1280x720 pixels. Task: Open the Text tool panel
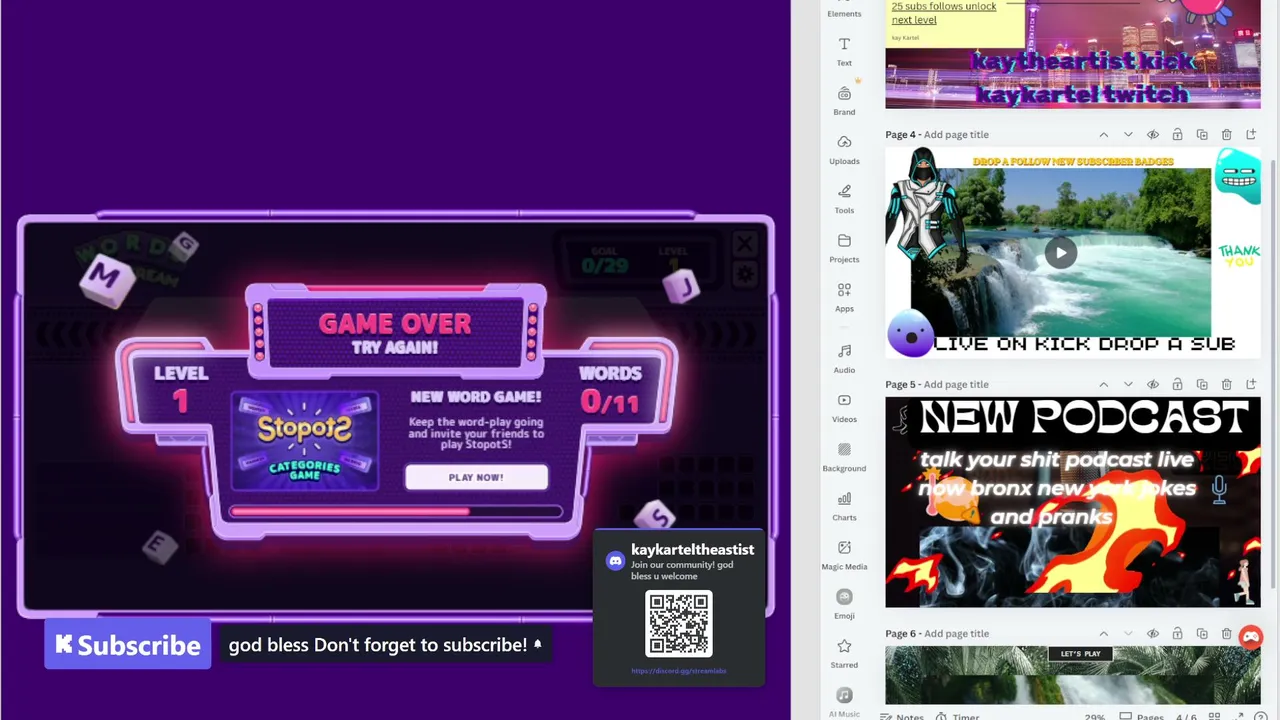(844, 51)
